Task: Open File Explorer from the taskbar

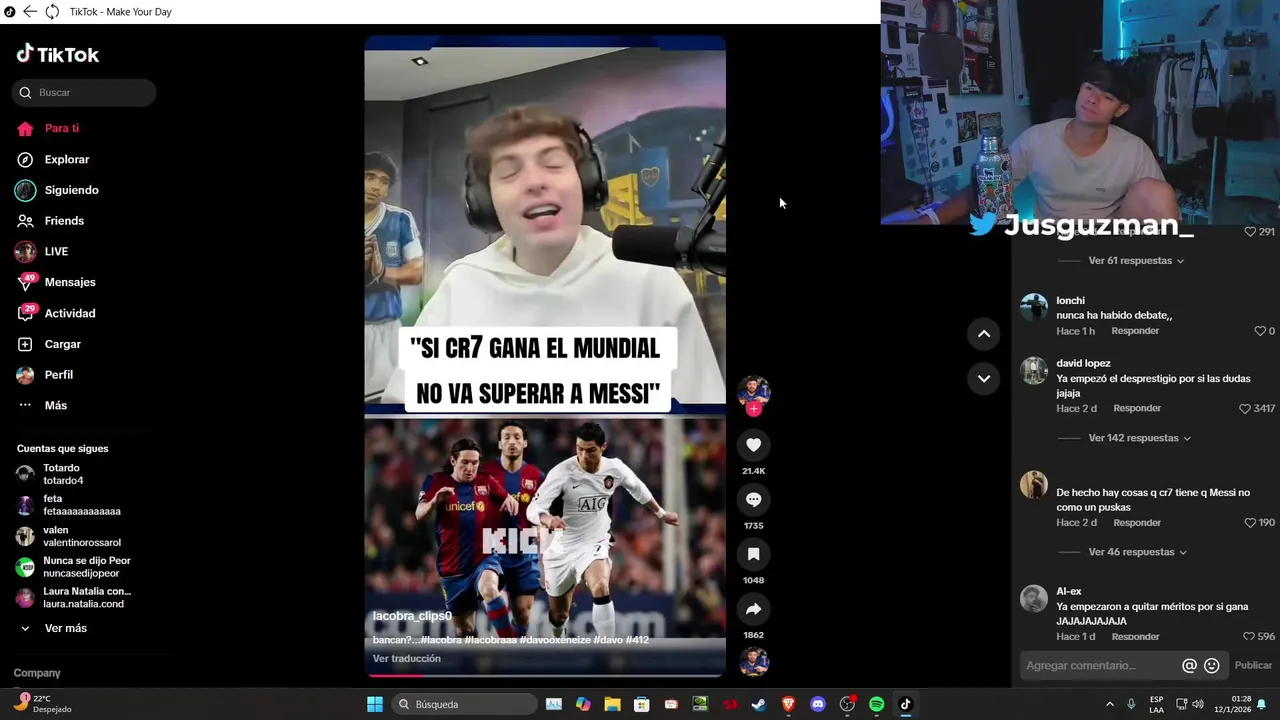Action: pos(612,704)
